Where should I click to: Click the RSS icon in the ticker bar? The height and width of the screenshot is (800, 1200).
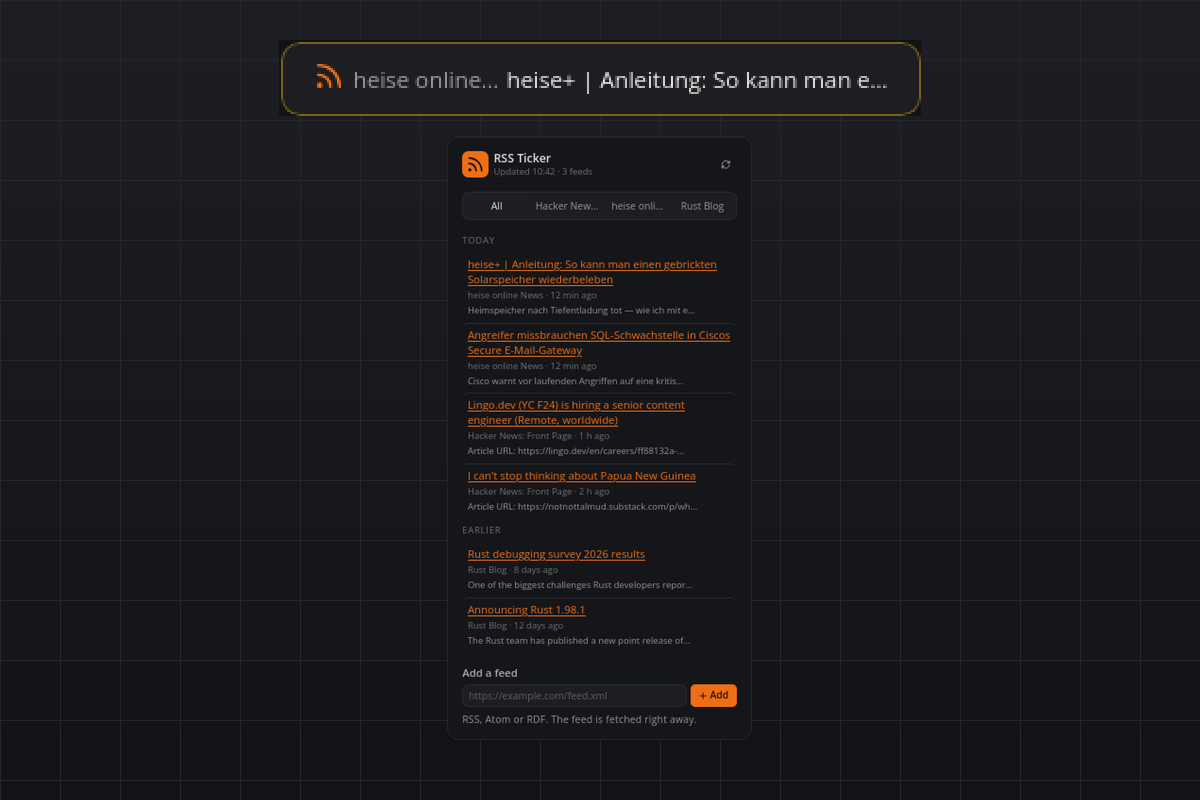click(x=329, y=76)
